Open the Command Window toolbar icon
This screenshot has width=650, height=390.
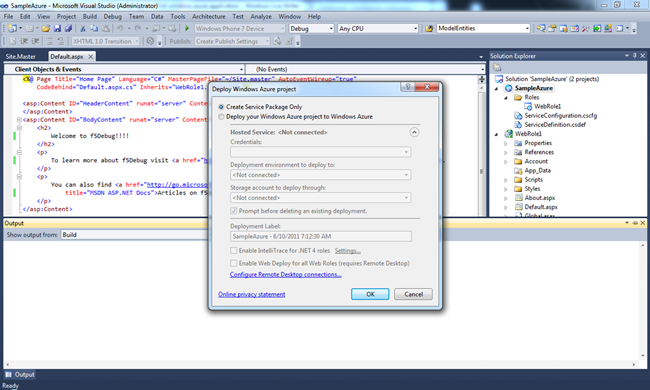619,29
